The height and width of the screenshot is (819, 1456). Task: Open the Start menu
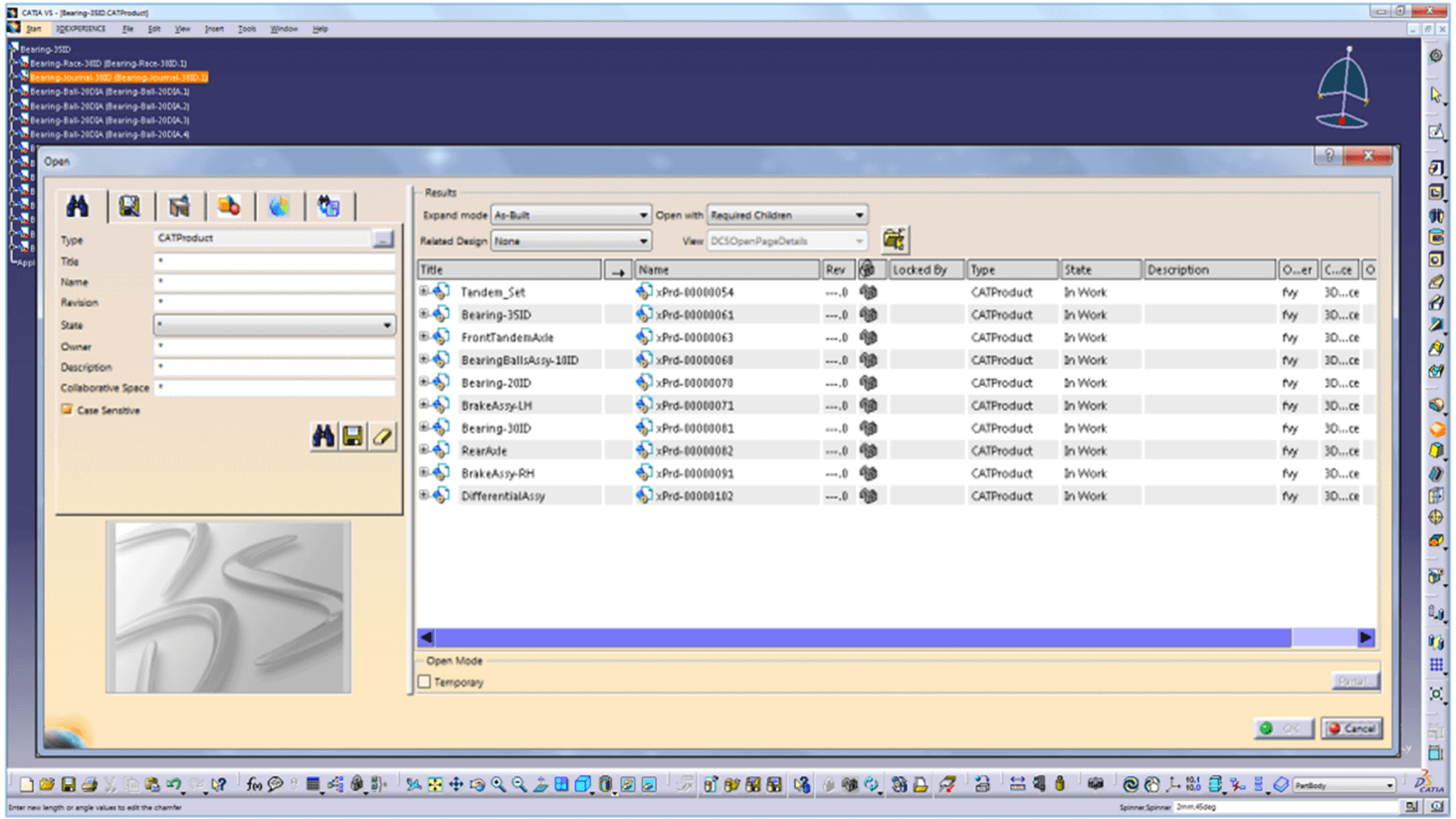[33, 29]
